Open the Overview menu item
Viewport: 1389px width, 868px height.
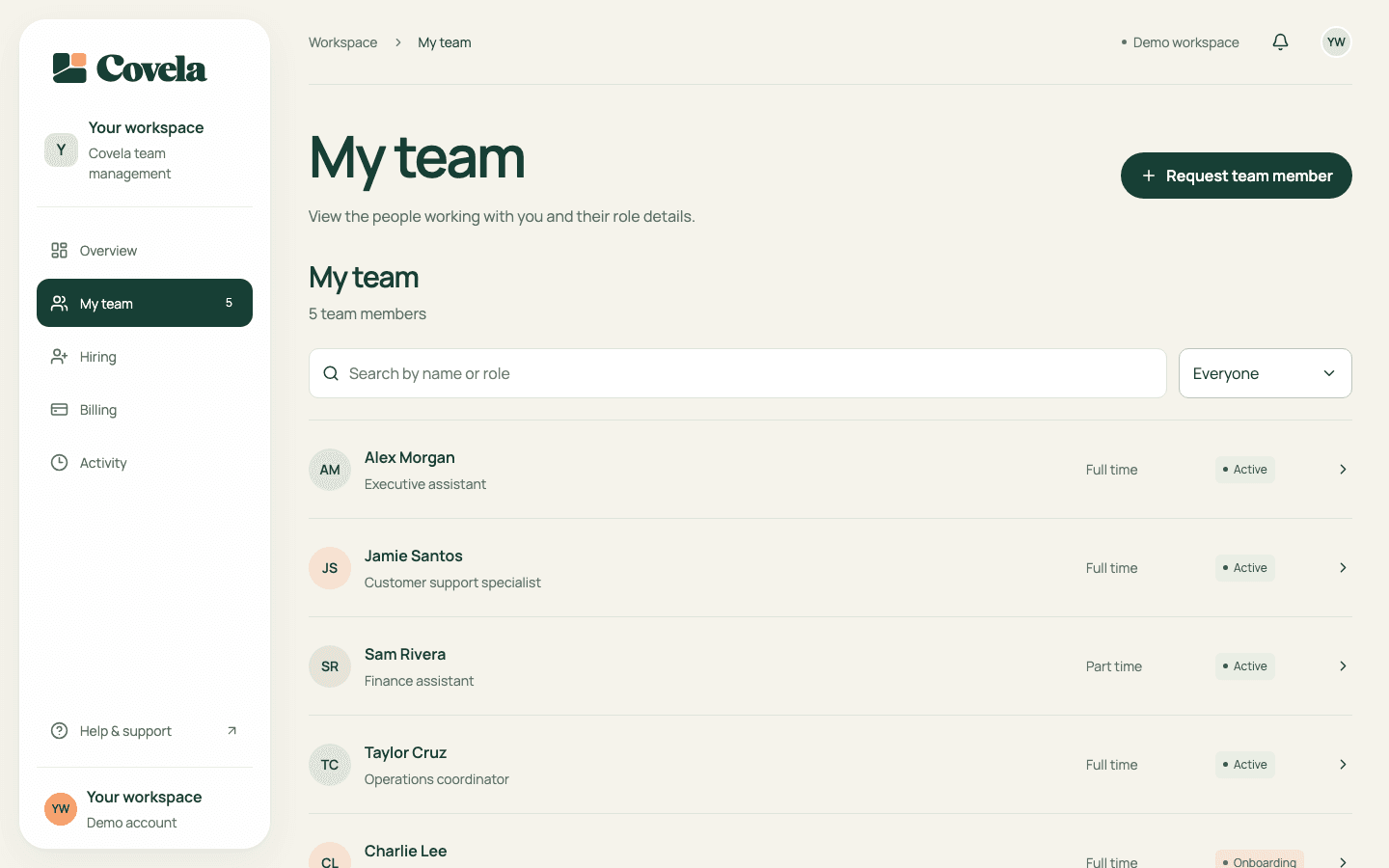tap(145, 251)
